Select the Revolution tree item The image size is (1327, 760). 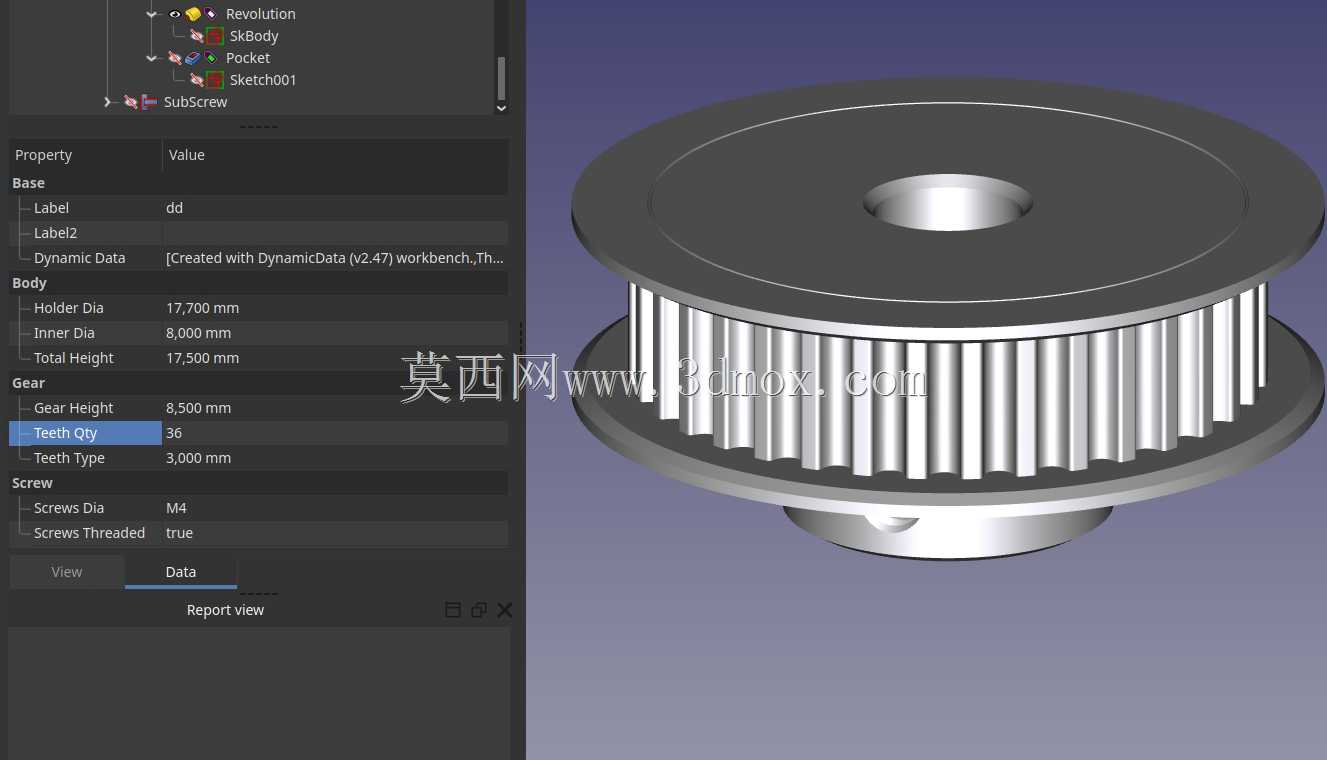tap(260, 14)
